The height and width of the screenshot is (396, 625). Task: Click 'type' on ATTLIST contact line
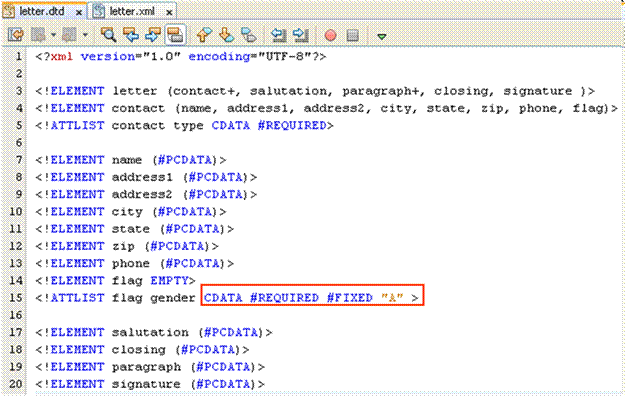pos(188,126)
